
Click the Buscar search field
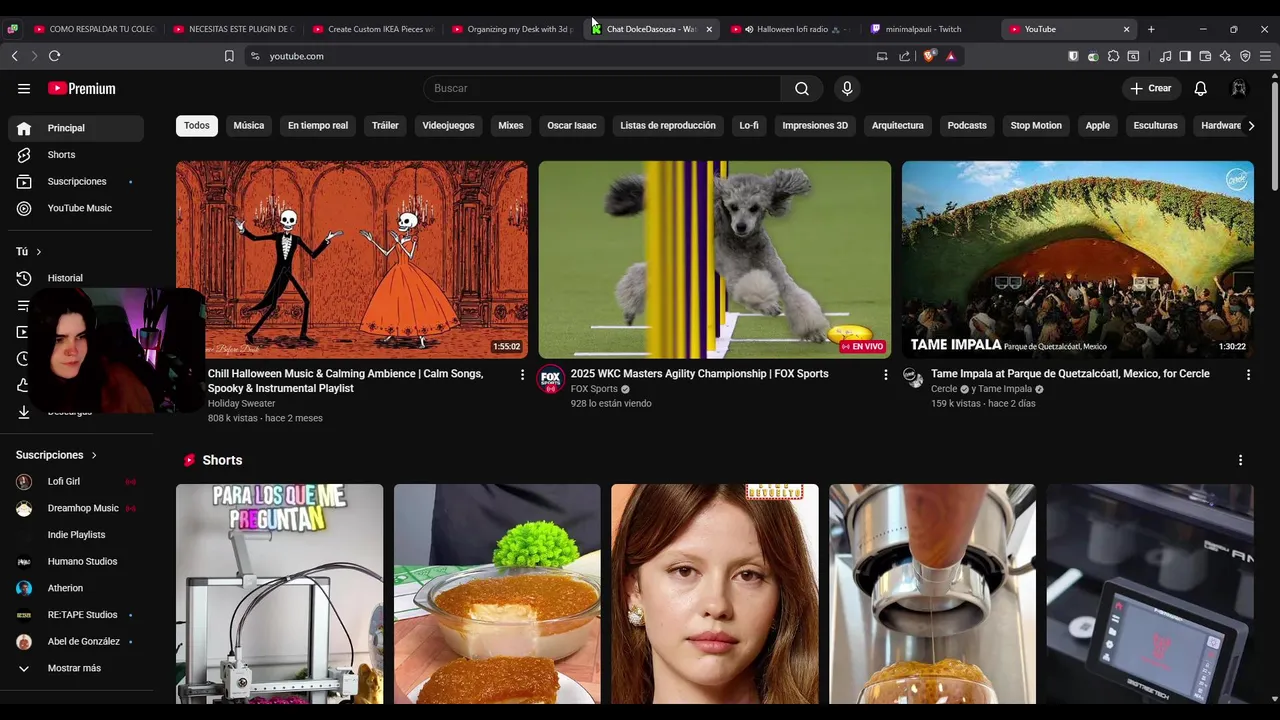[602, 88]
